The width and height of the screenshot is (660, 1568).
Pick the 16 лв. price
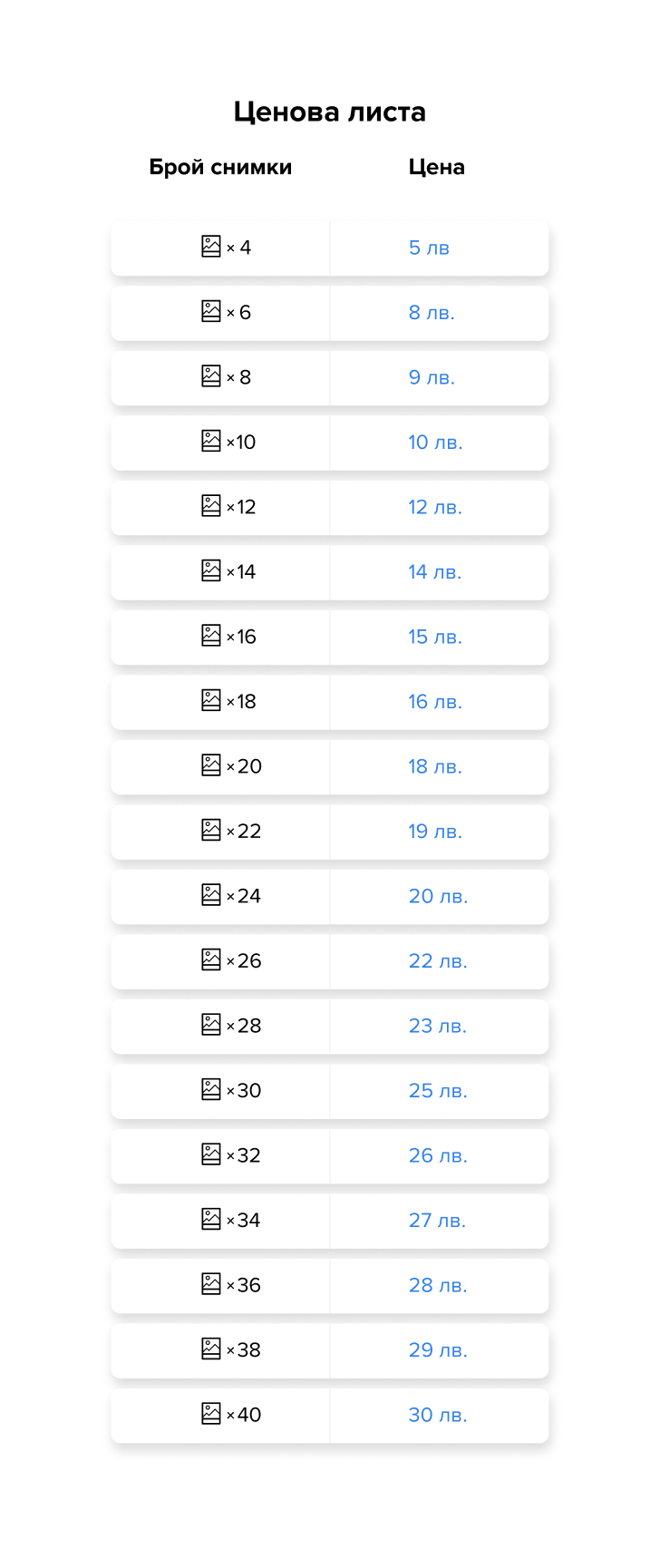tap(435, 702)
